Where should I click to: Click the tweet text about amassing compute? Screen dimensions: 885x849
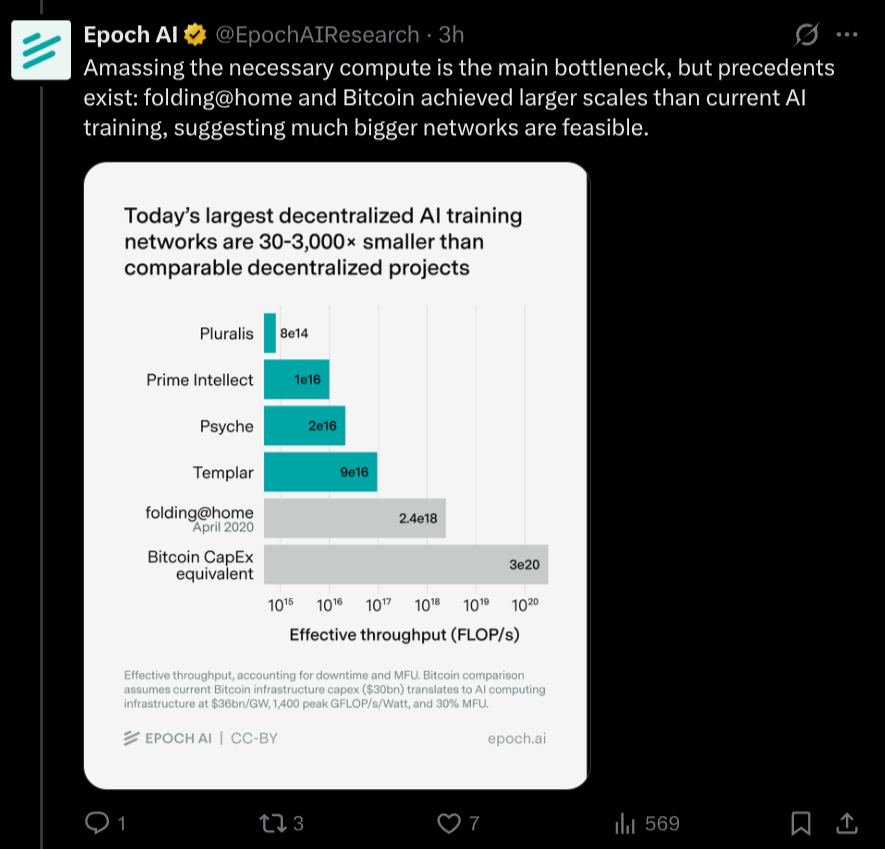(450, 98)
